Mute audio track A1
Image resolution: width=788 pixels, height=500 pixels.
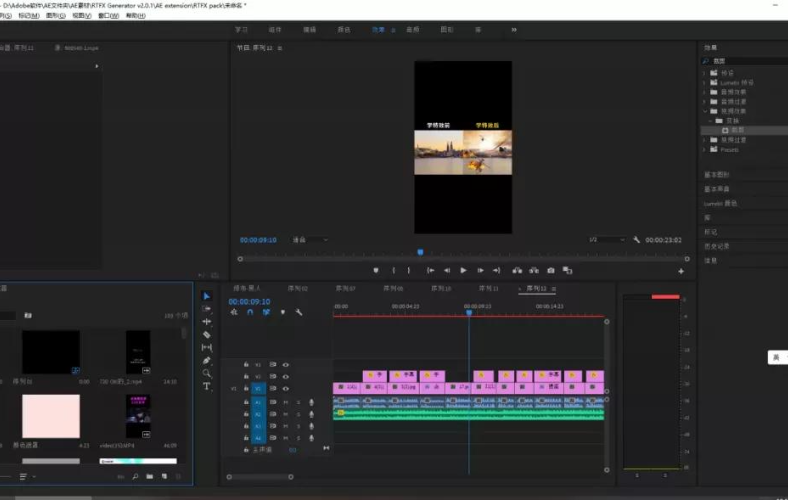(x=285, y=402)
